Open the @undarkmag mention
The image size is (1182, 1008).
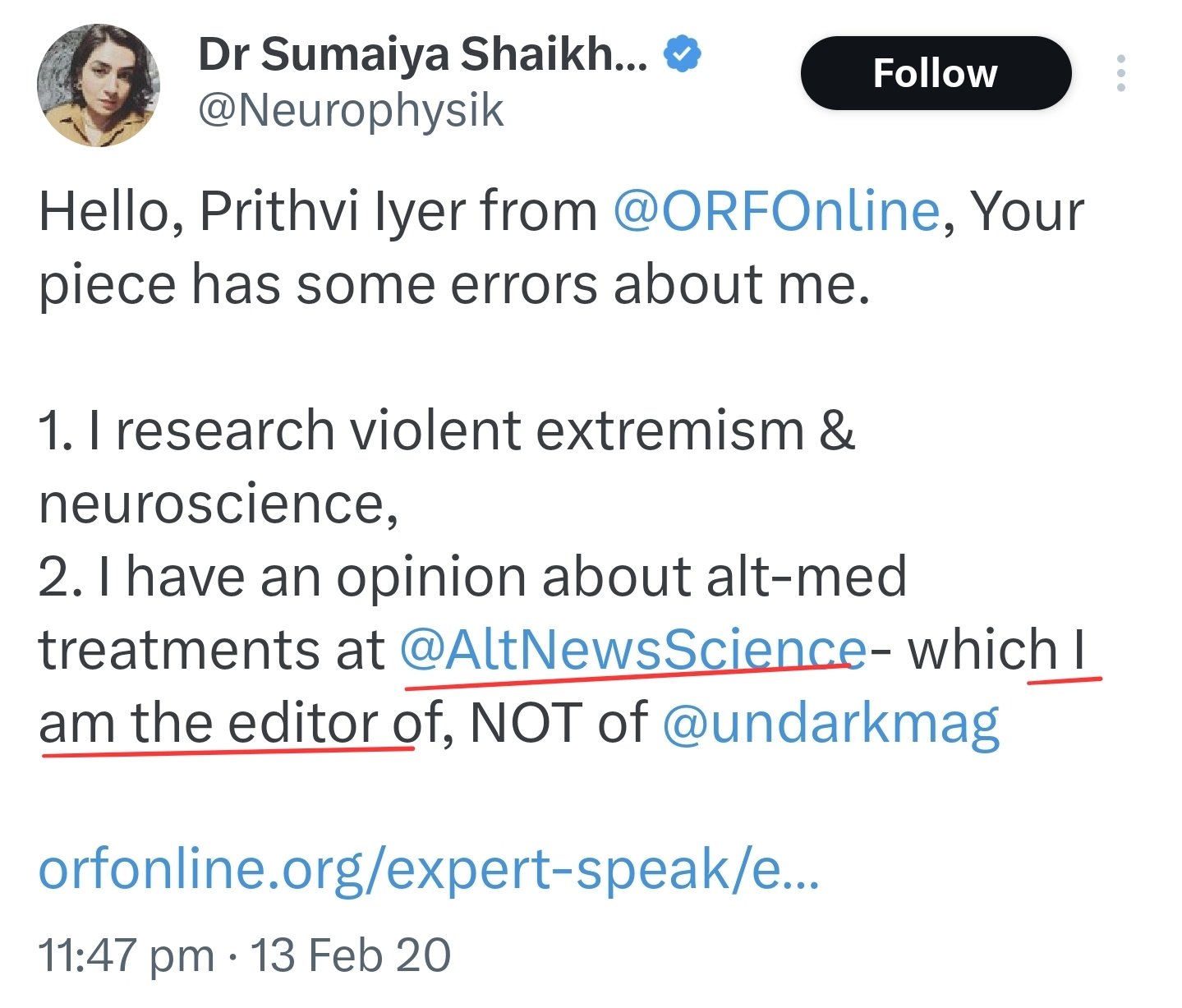point(831,723)
